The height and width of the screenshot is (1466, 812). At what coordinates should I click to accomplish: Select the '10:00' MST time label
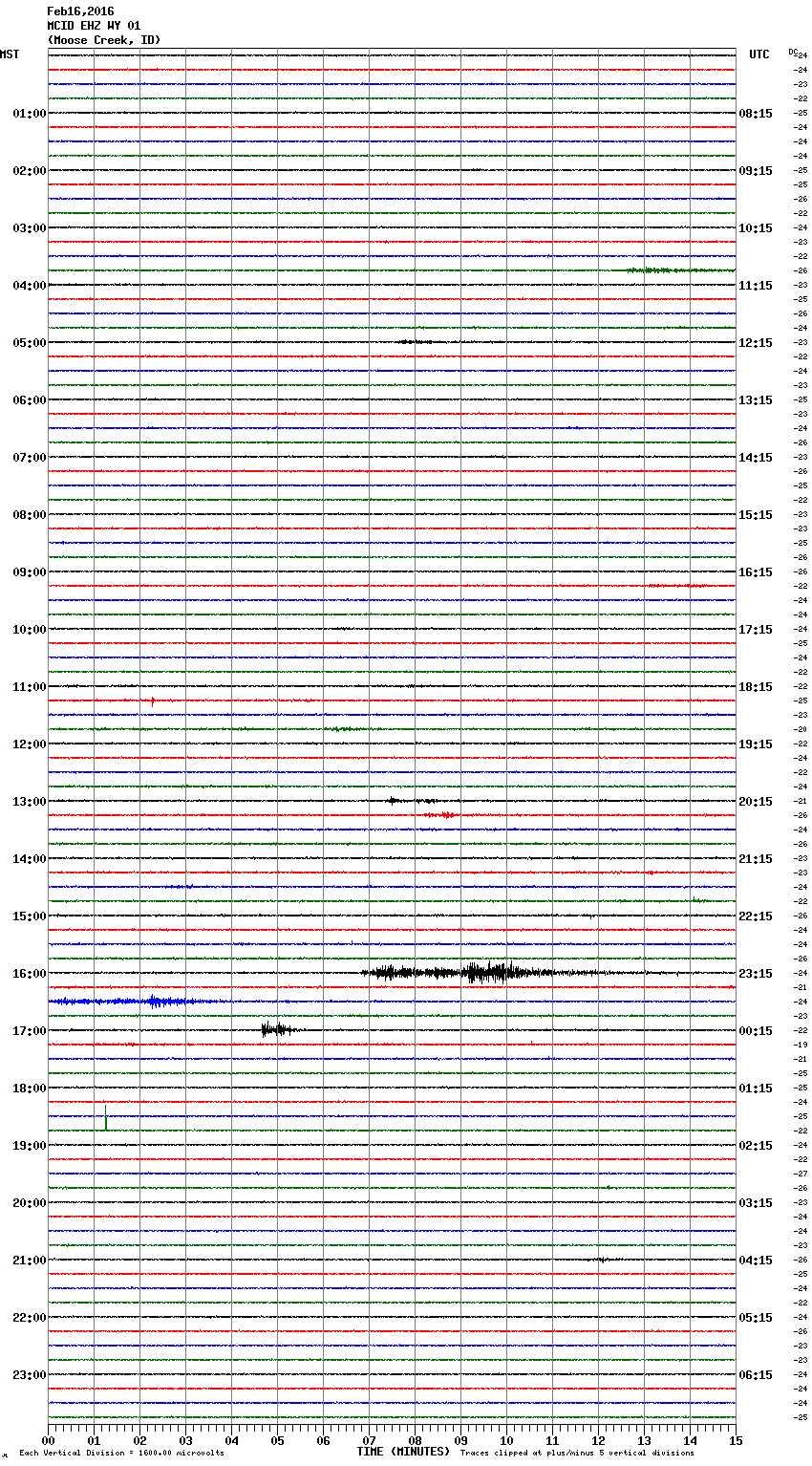pyautogui.click(x=30, y=630)
